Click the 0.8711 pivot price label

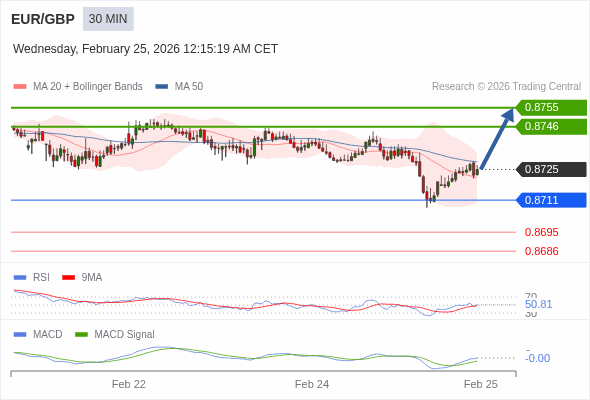[551, 200]
